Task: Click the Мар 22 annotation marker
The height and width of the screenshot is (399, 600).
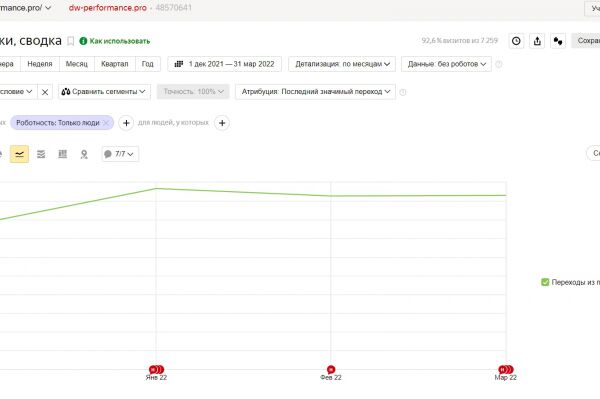Action: coord(506,370)
